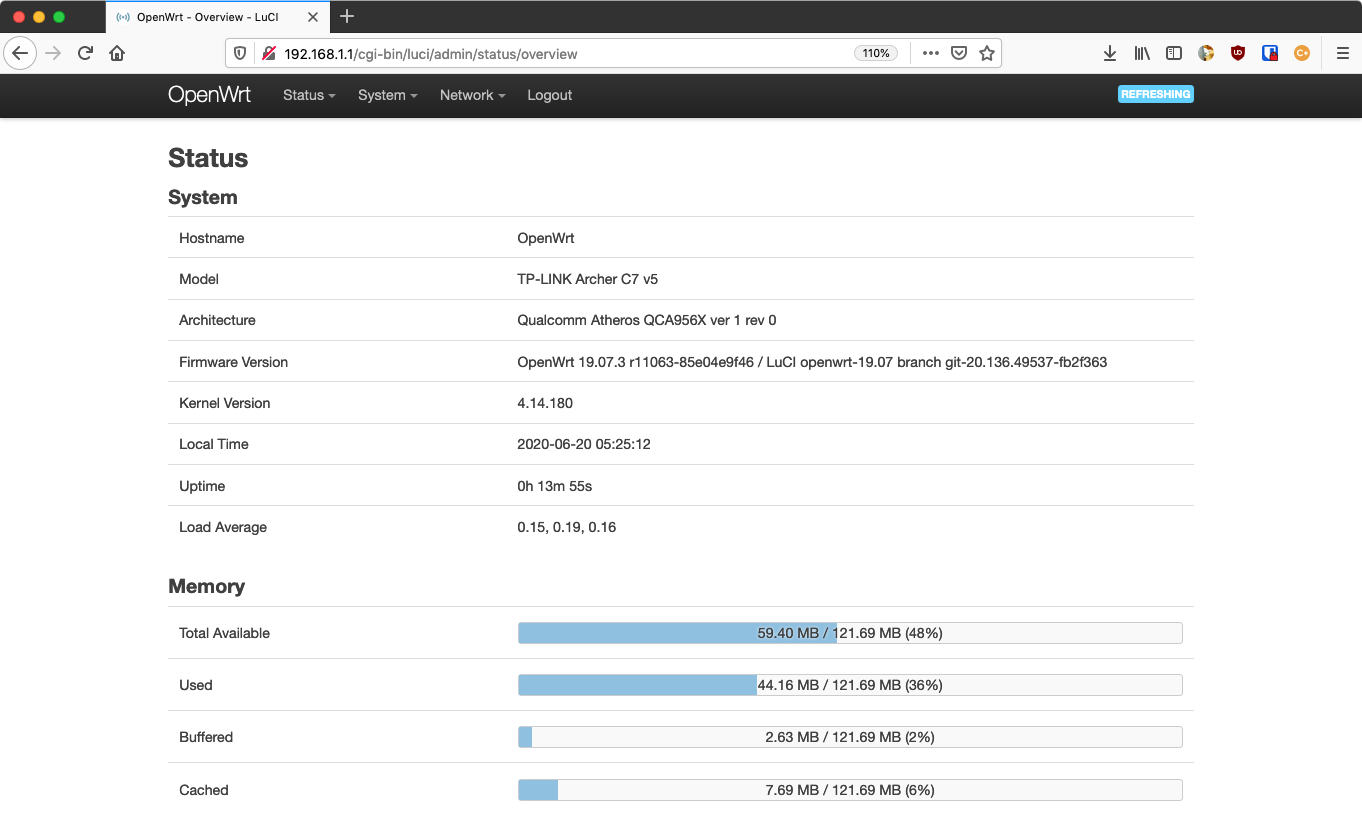Select the OpenWrt 19.07.3 firmware version text

click(x=812, y=362)
